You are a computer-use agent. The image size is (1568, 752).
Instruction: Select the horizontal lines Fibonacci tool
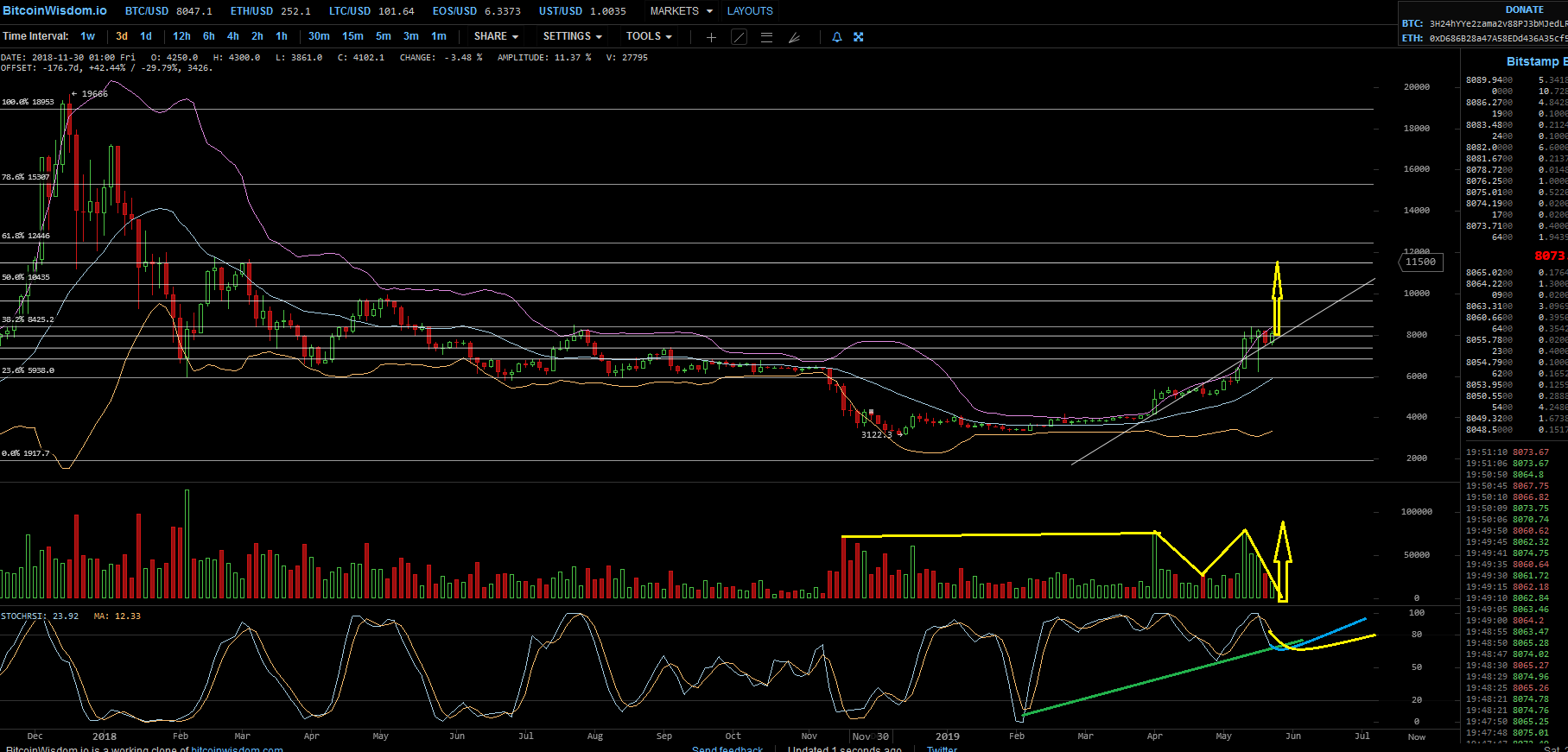pyautogui.click(x=766, y=37)
